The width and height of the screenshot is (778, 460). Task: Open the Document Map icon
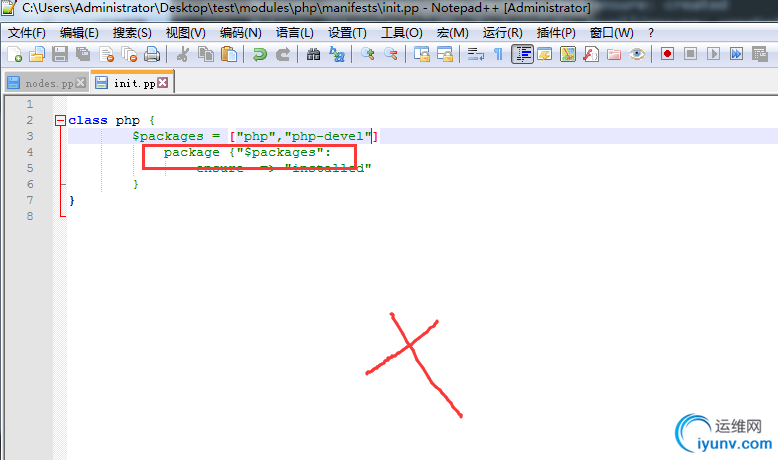pos(568,54)
